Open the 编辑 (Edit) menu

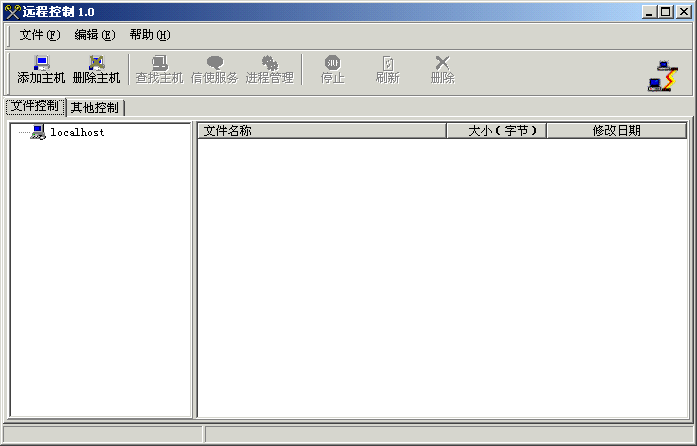95,35
